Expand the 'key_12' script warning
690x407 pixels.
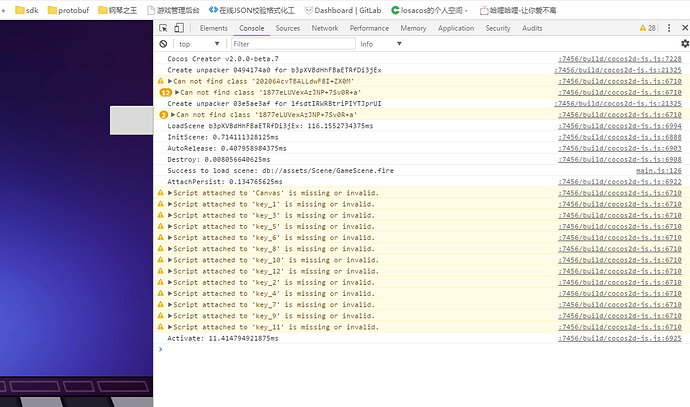tap(169, 271)
